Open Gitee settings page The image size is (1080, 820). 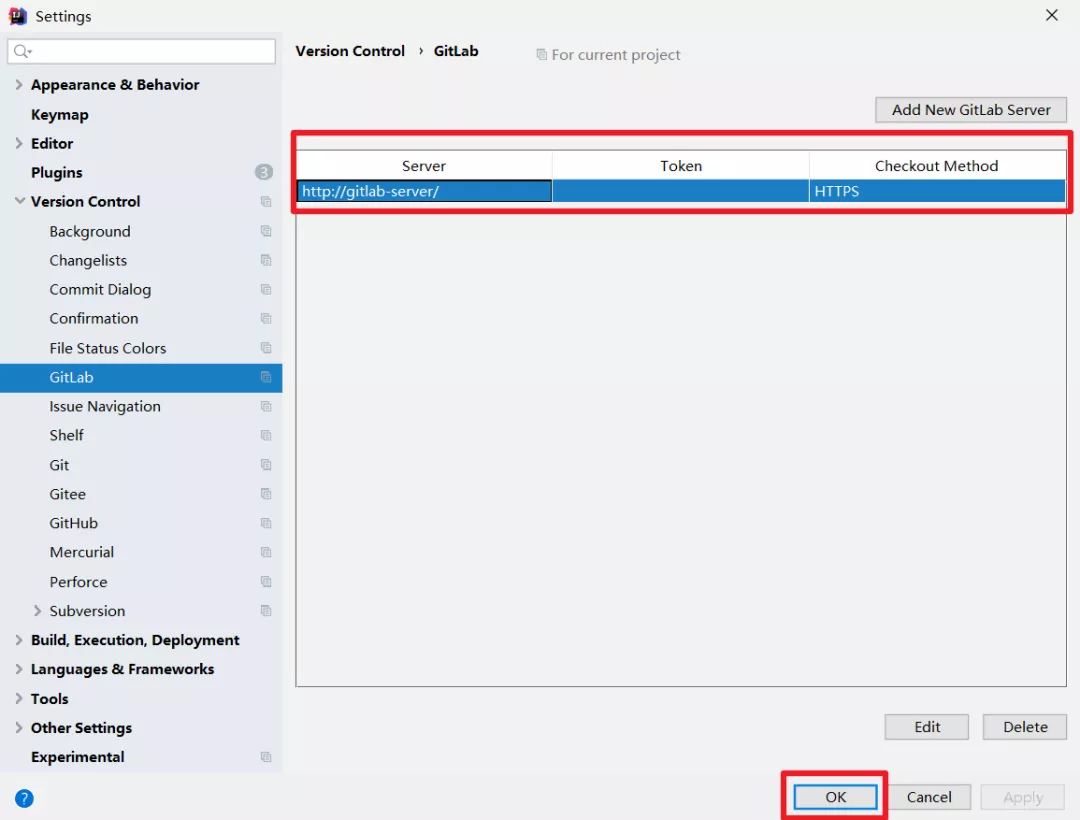click(x=68, y=494)
